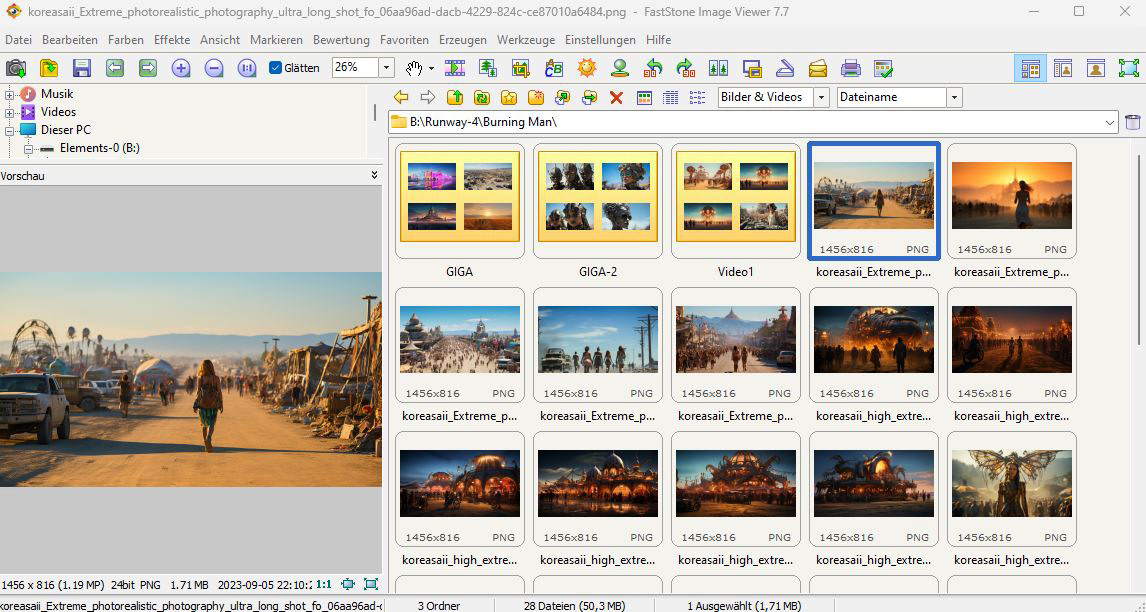This screenshot has width=1146, height=612.
Task: Open Adjust lighting sun icon
Action: 587,68
